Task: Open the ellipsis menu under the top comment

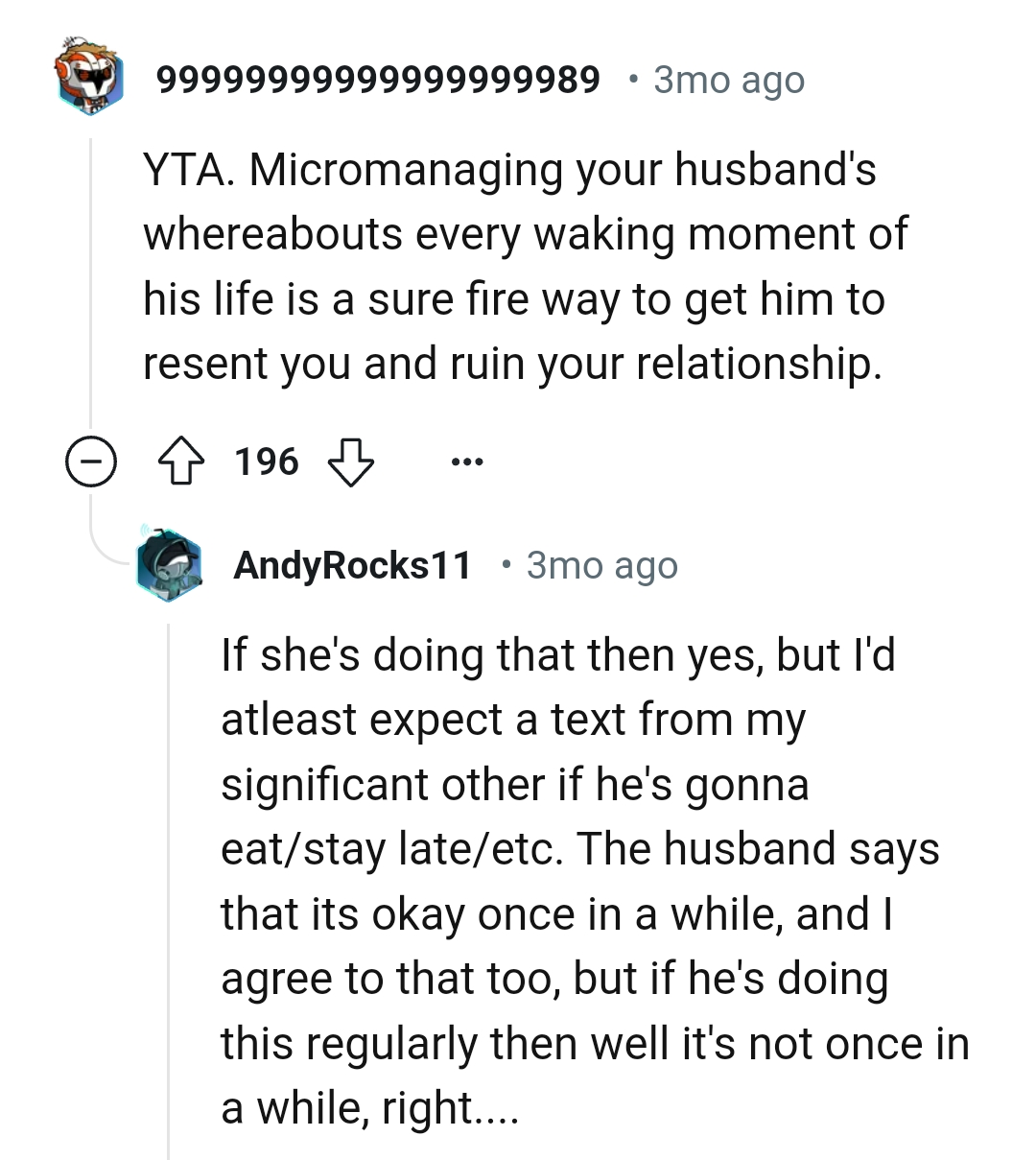Action: coord(467,462)
